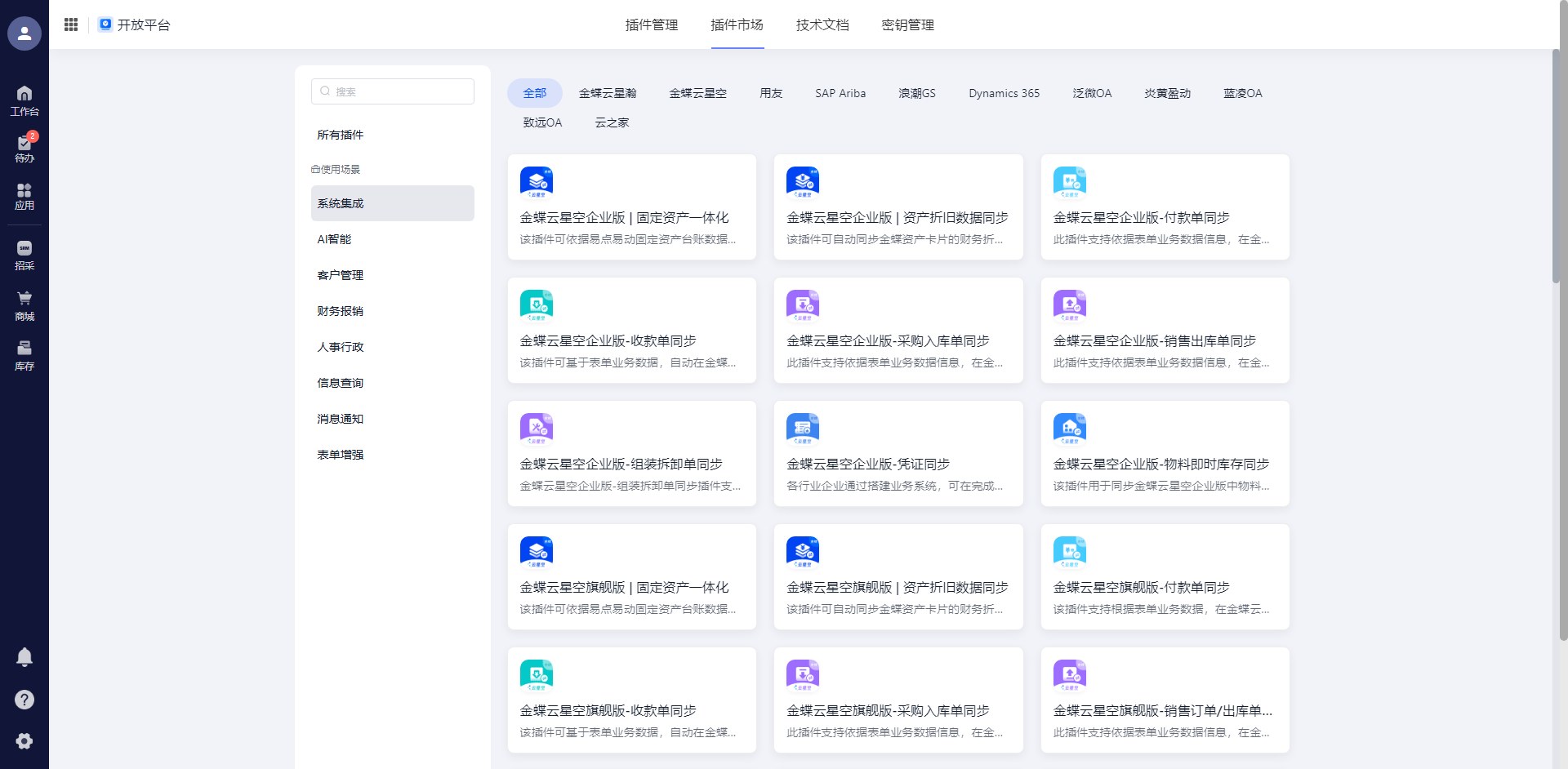
Task: Switch to 密钥管理 tab
Action: pyautogui.click(x=908, y=24)
